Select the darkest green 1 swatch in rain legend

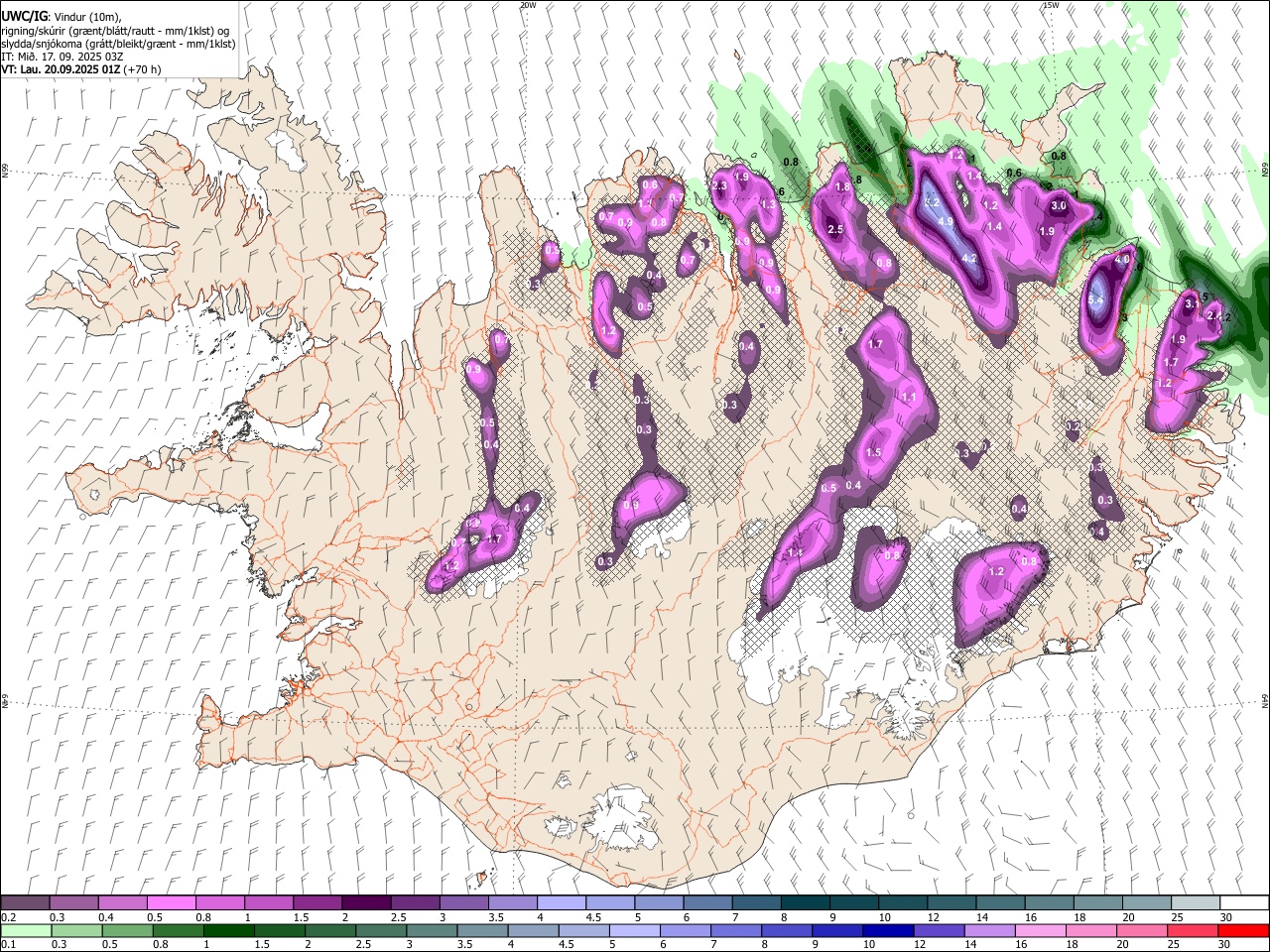[x=229, y=930]
